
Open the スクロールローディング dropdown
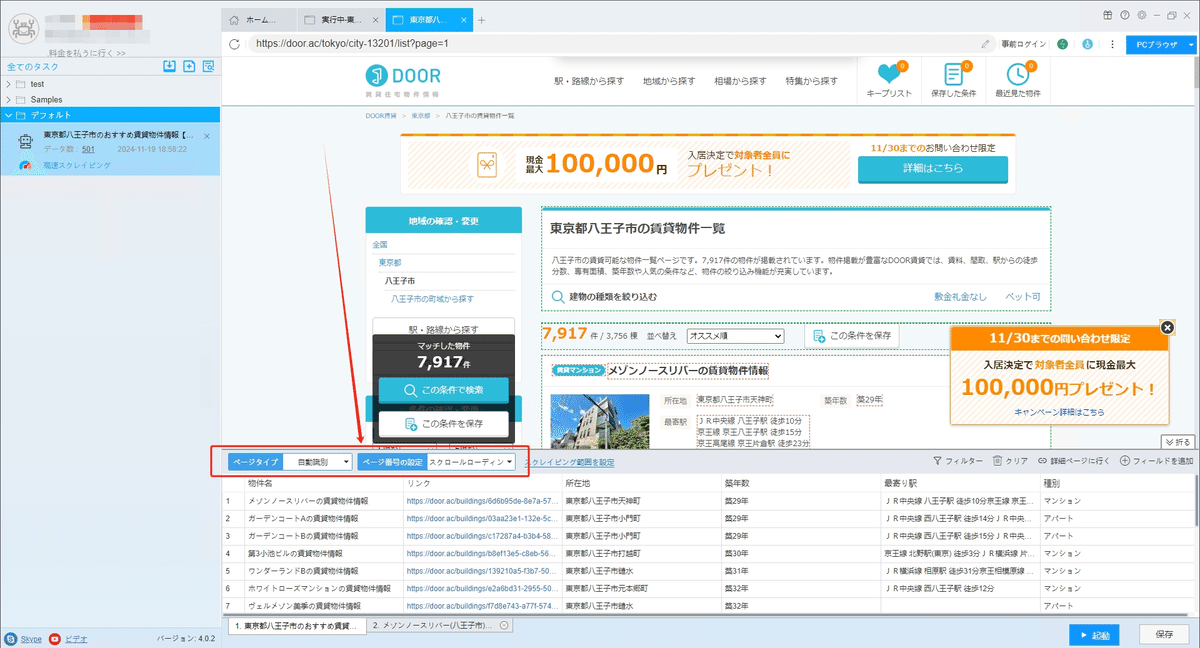pos(471,462)
